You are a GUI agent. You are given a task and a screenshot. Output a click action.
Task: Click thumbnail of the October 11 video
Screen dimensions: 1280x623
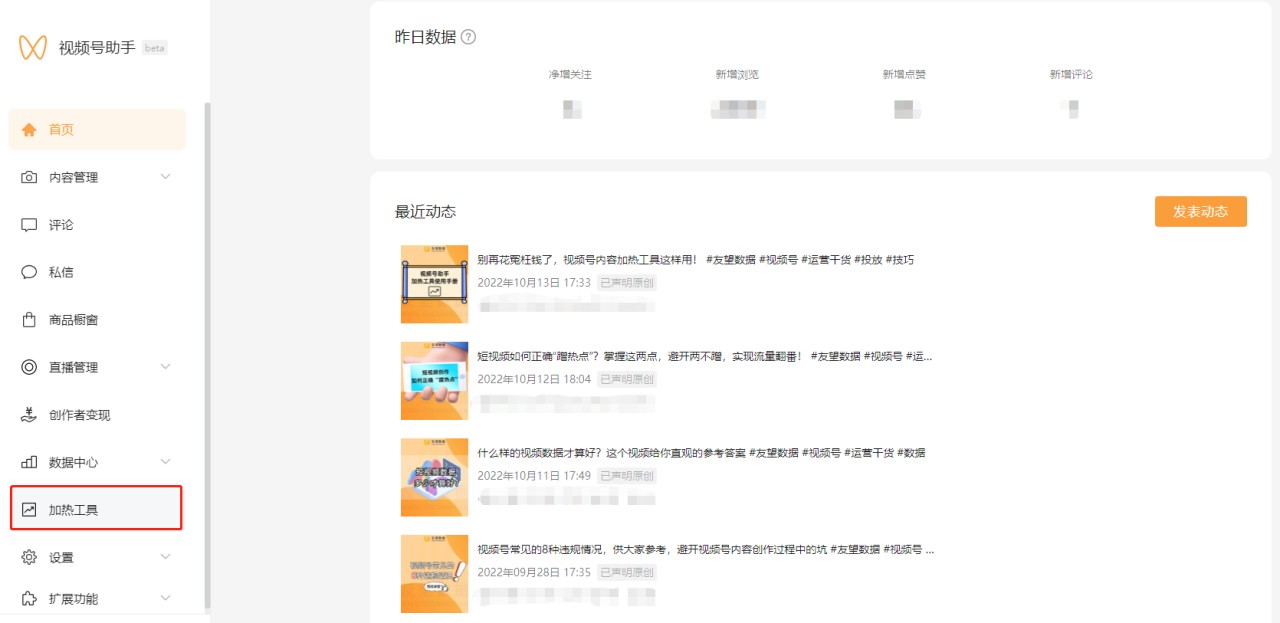434,477
